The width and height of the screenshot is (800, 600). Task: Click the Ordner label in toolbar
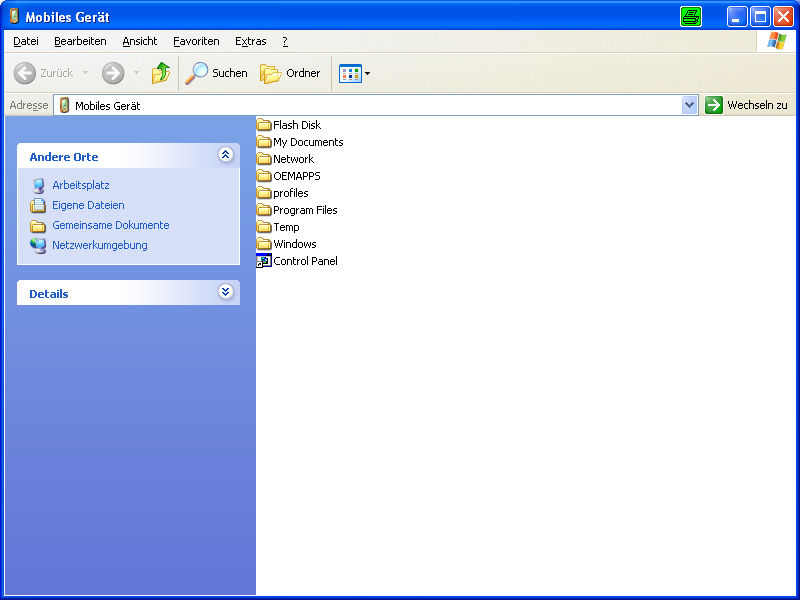coord(303,73)
